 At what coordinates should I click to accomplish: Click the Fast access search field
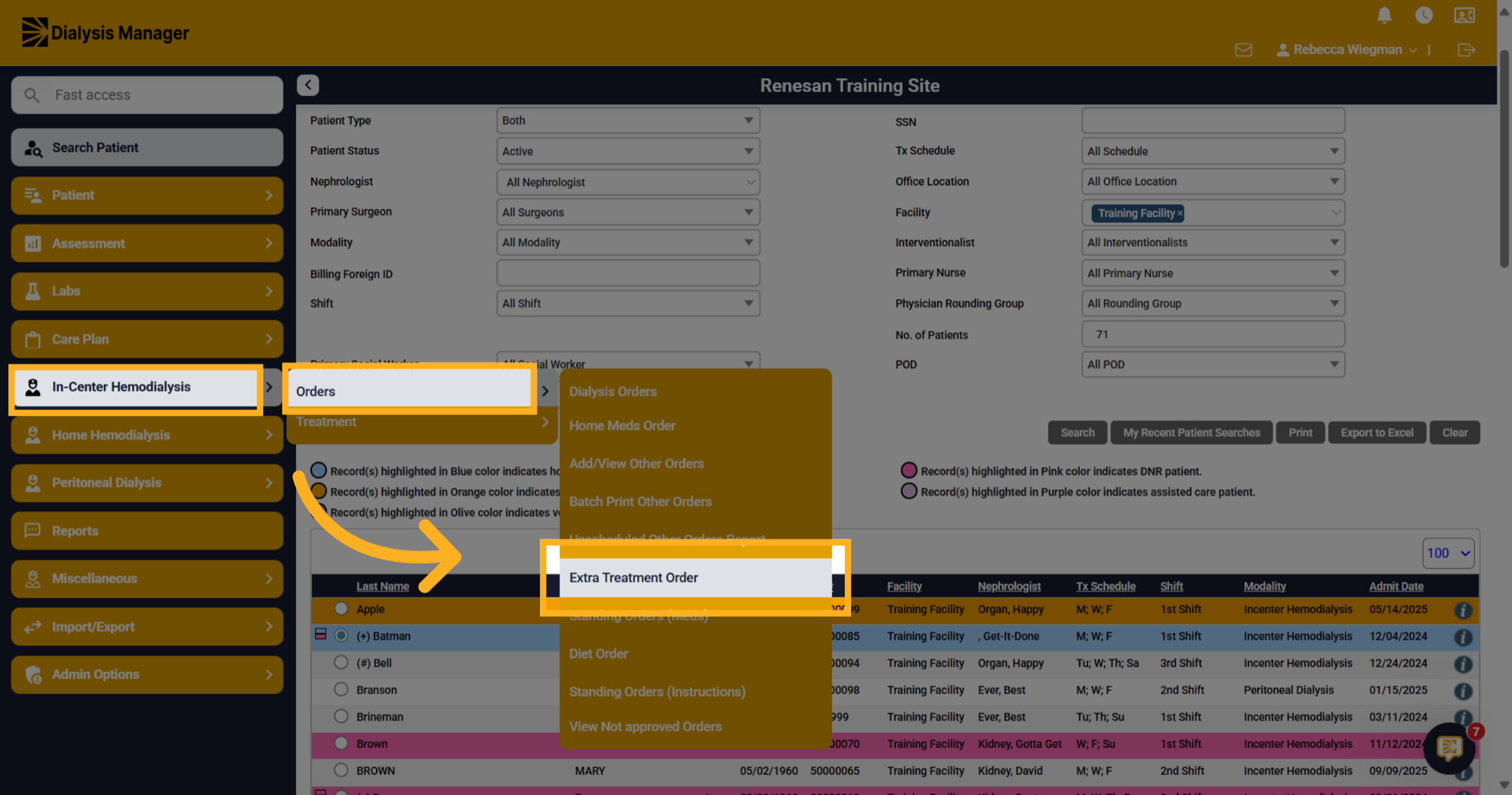(147, 95)
